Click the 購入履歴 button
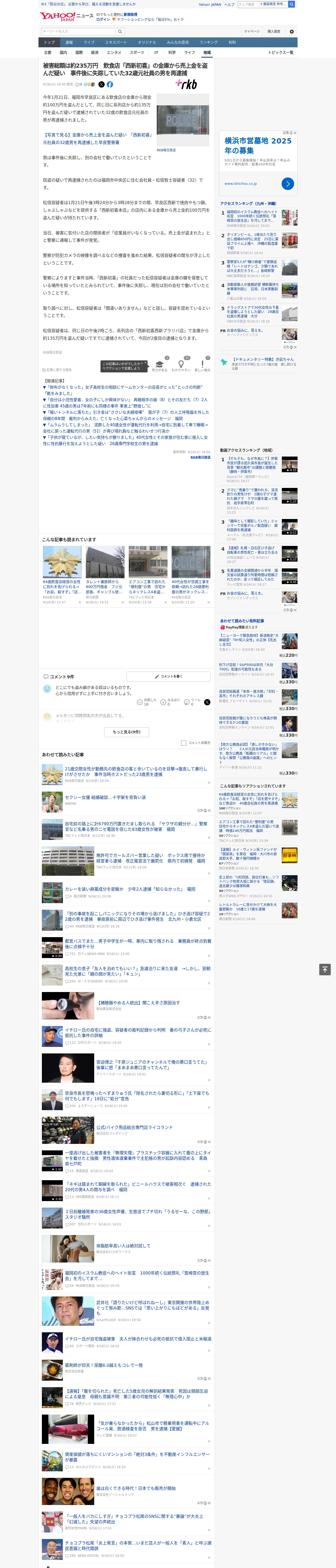 274,32
